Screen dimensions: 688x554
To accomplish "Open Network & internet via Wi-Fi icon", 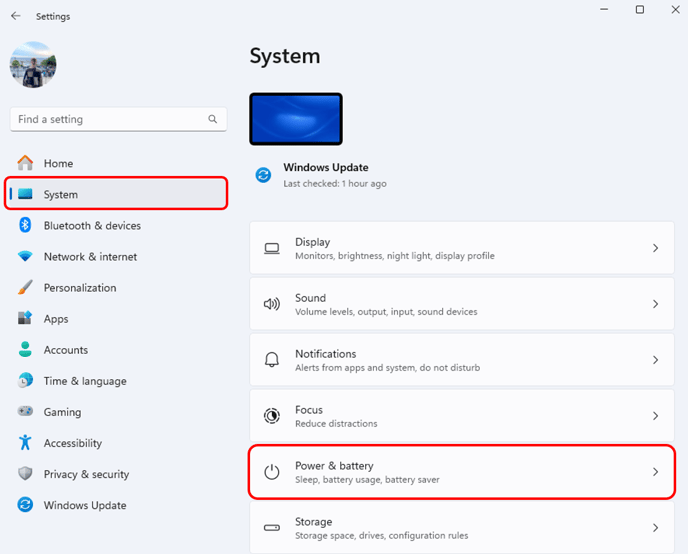I will pos(25,257).
